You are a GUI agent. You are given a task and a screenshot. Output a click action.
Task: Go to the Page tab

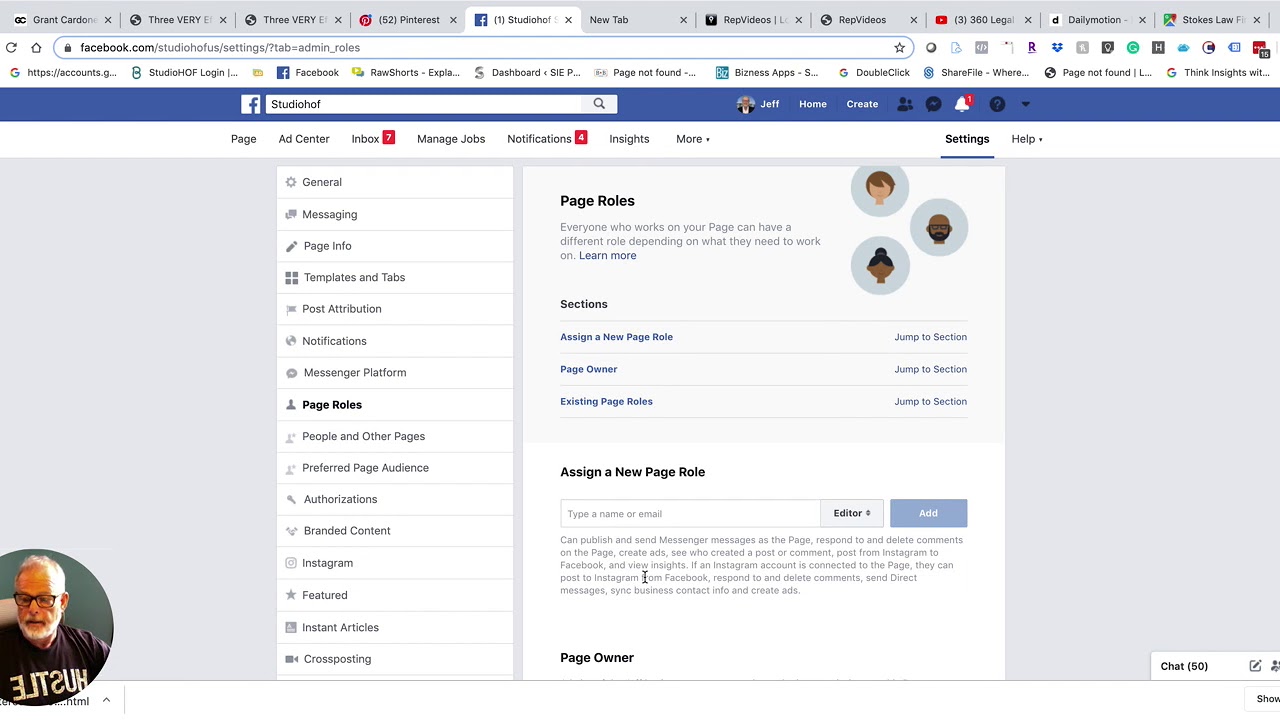pyautogui.click(x=243, y=139)
